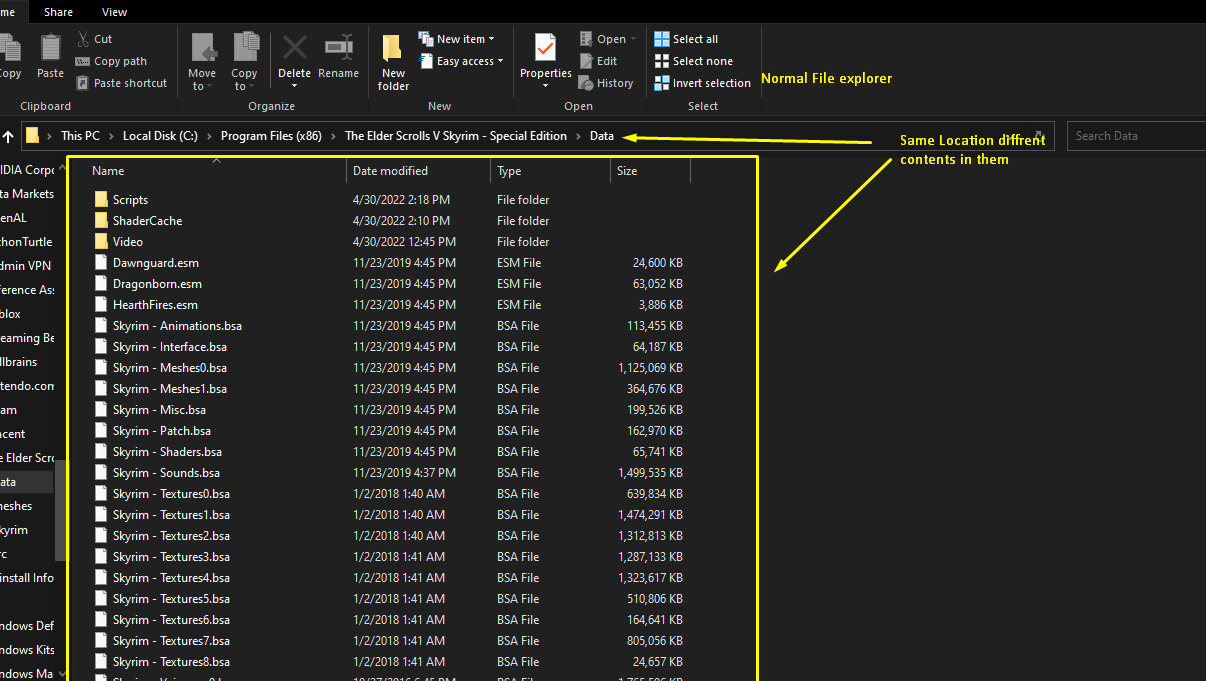The image size is (1206, 681).
Task: Click the Up navigation arrow
Action: pos(8,136)
